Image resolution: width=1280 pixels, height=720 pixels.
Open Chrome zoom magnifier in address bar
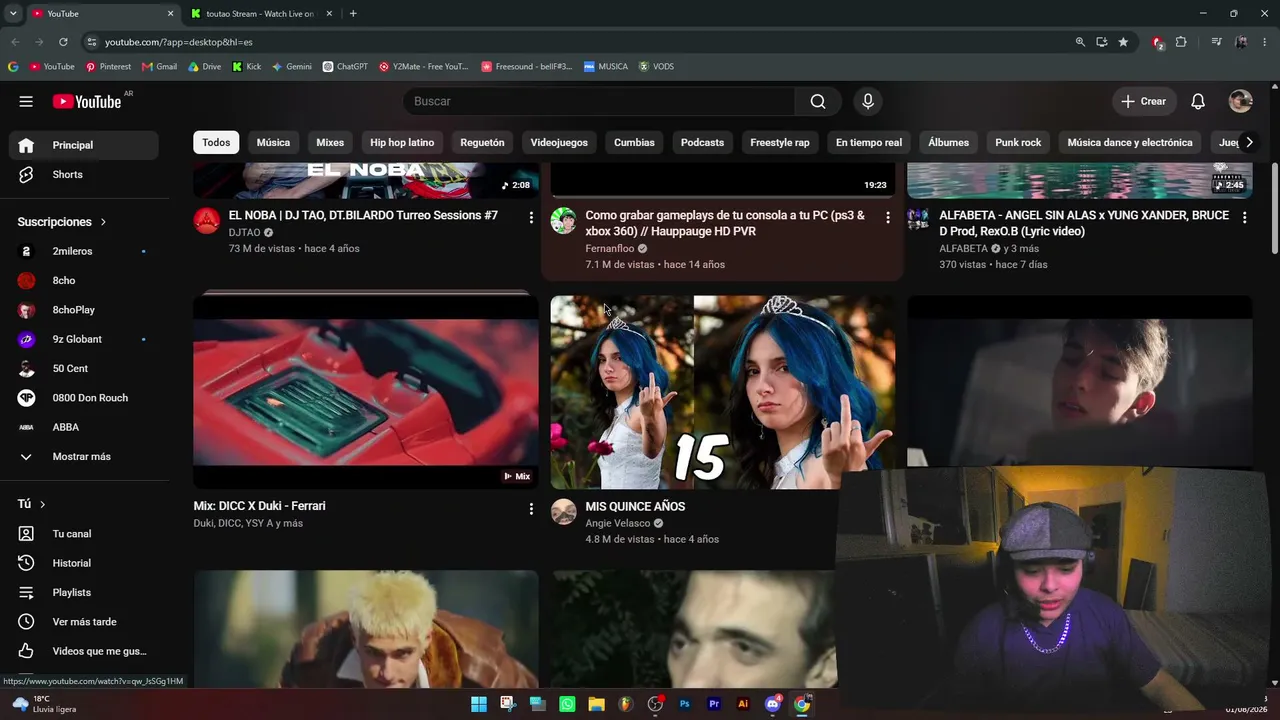pyautogui.click(x=1080, y=42)
